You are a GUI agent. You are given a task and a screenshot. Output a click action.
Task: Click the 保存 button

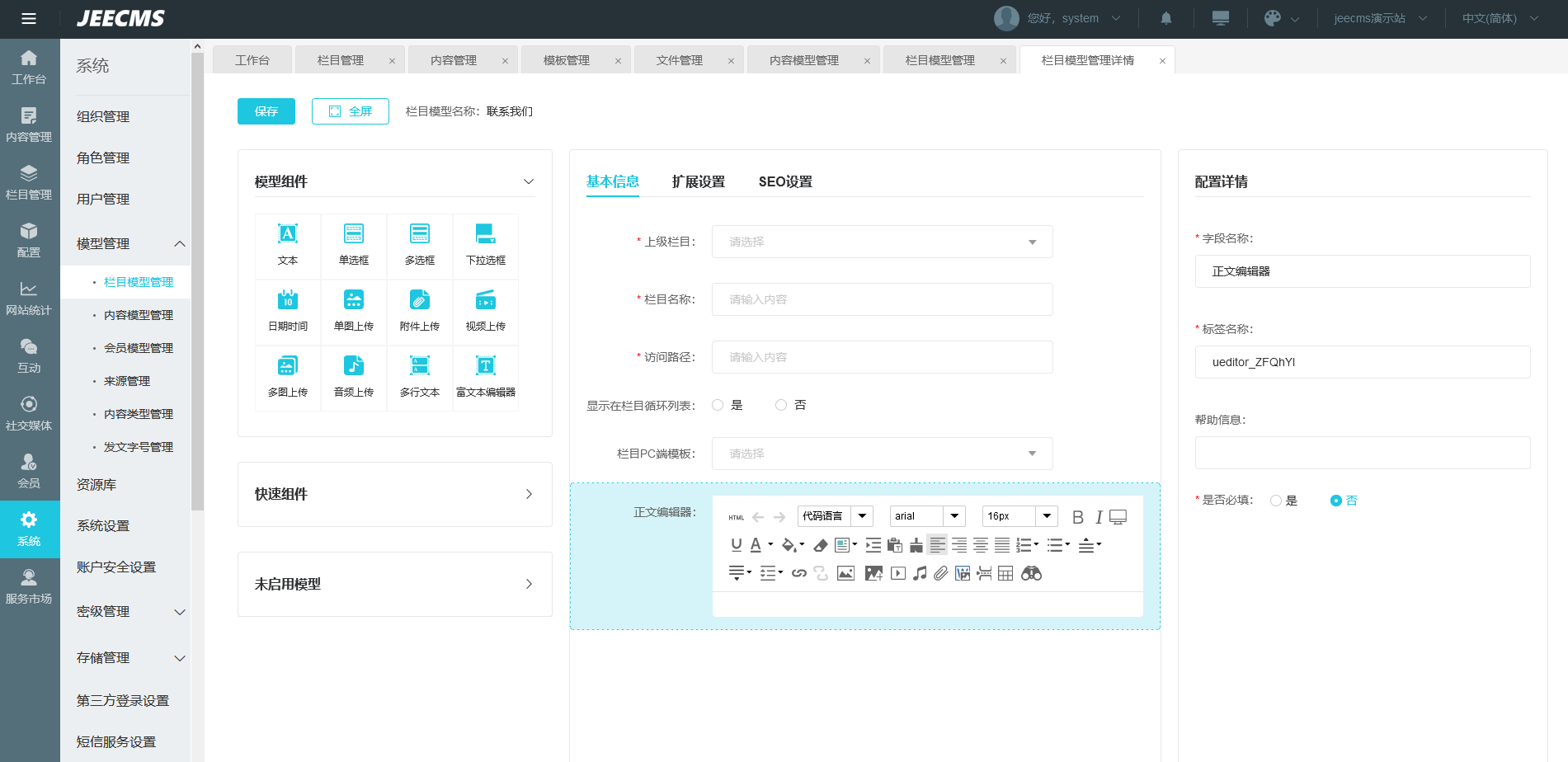tap(266, 111)
